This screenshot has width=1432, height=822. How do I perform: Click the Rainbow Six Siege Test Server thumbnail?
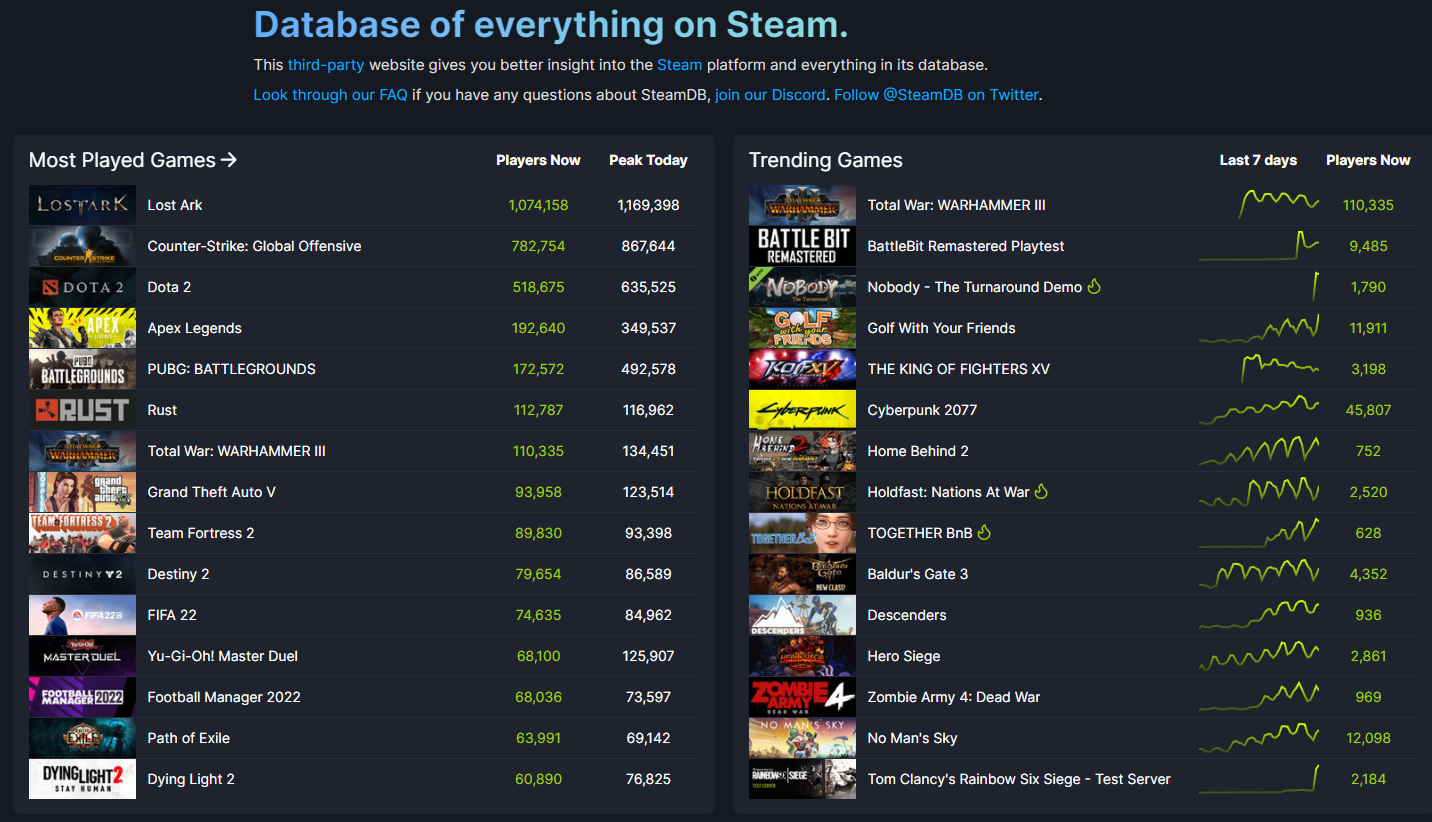coord(802,779)
